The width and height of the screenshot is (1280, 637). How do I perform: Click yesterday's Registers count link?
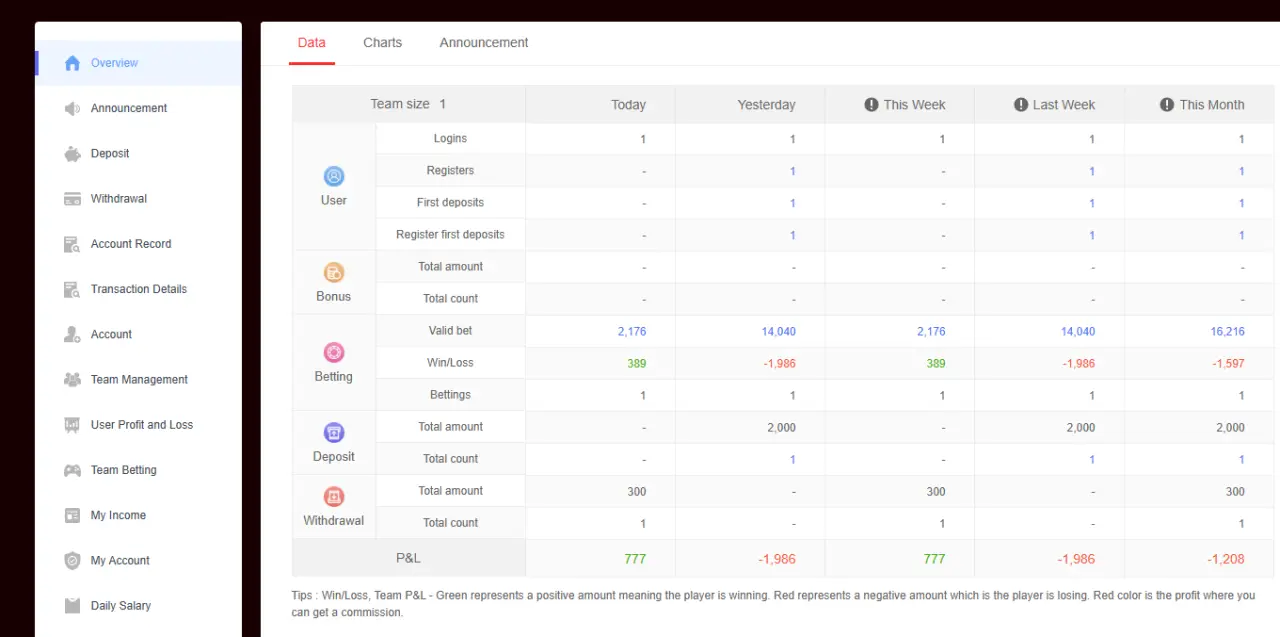tap(793, 171)
